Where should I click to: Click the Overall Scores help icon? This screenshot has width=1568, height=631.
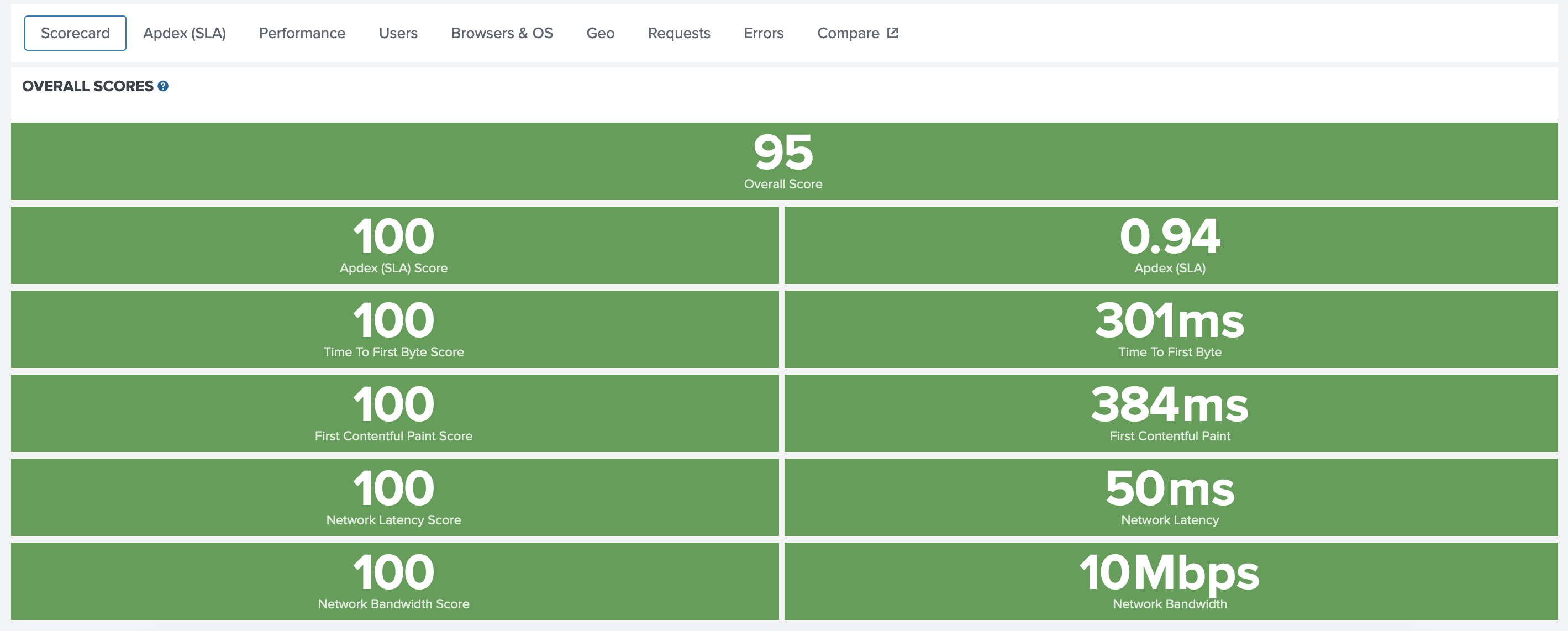163,86
